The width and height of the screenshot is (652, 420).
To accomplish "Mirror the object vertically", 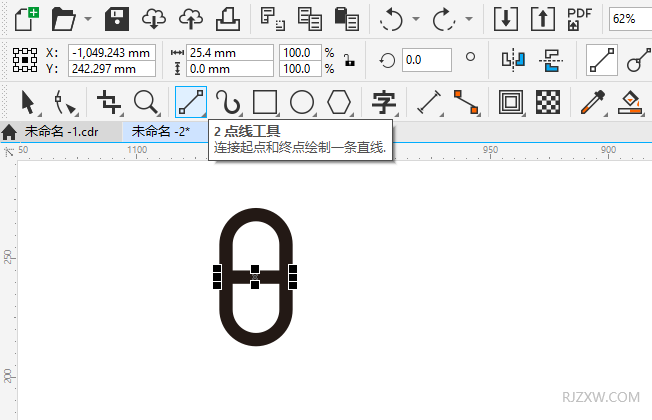I will (x=551, y=61).
